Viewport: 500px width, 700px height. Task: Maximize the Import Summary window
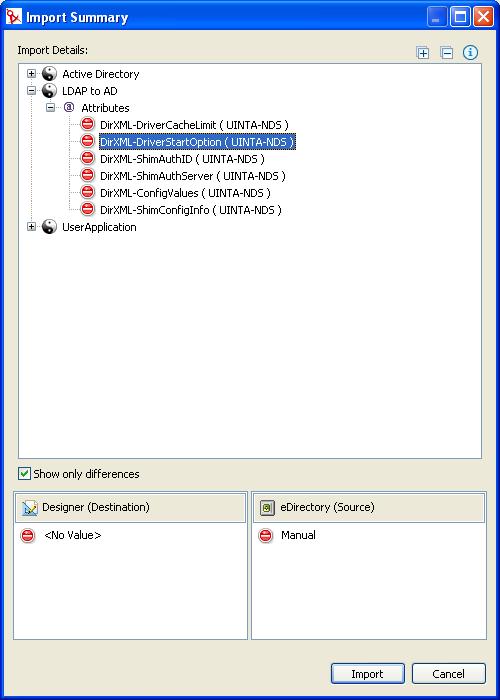pyautogui.click(x=460, y=17)
